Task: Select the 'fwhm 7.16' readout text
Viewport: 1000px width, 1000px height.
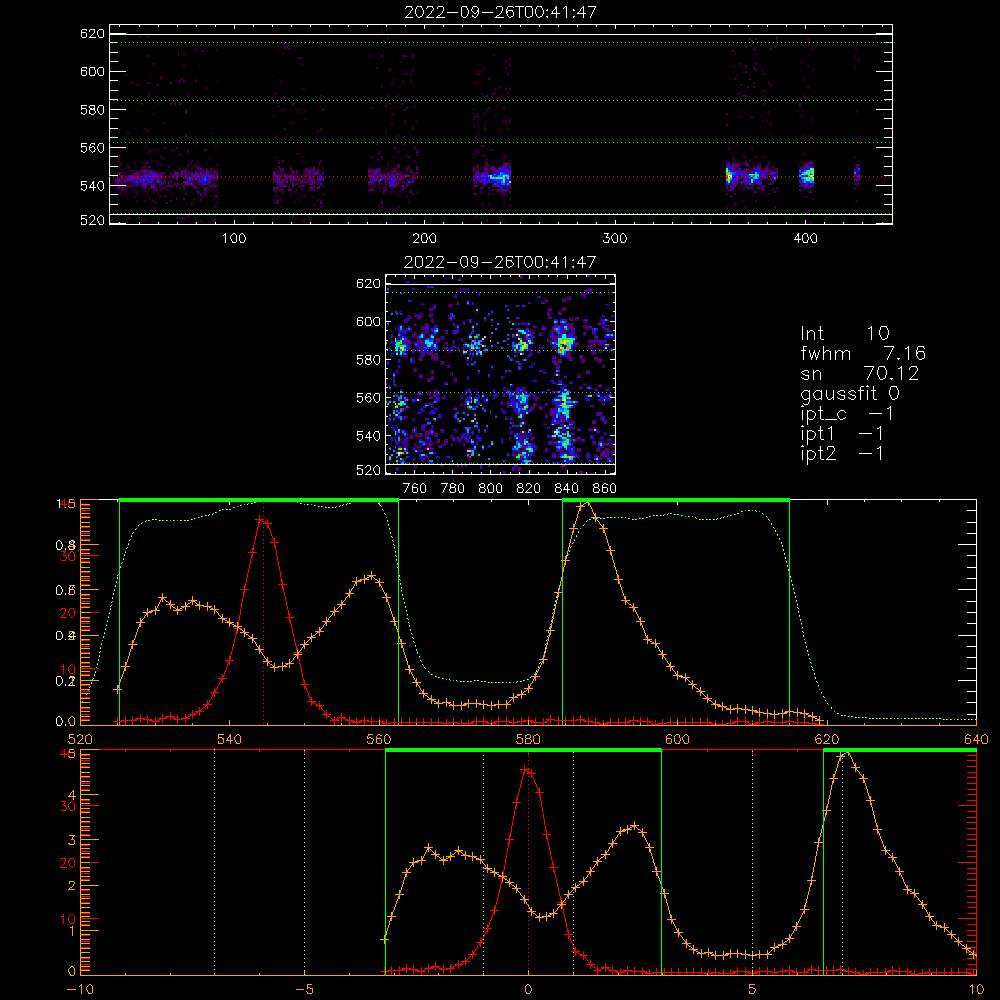Action: (862, 353)
